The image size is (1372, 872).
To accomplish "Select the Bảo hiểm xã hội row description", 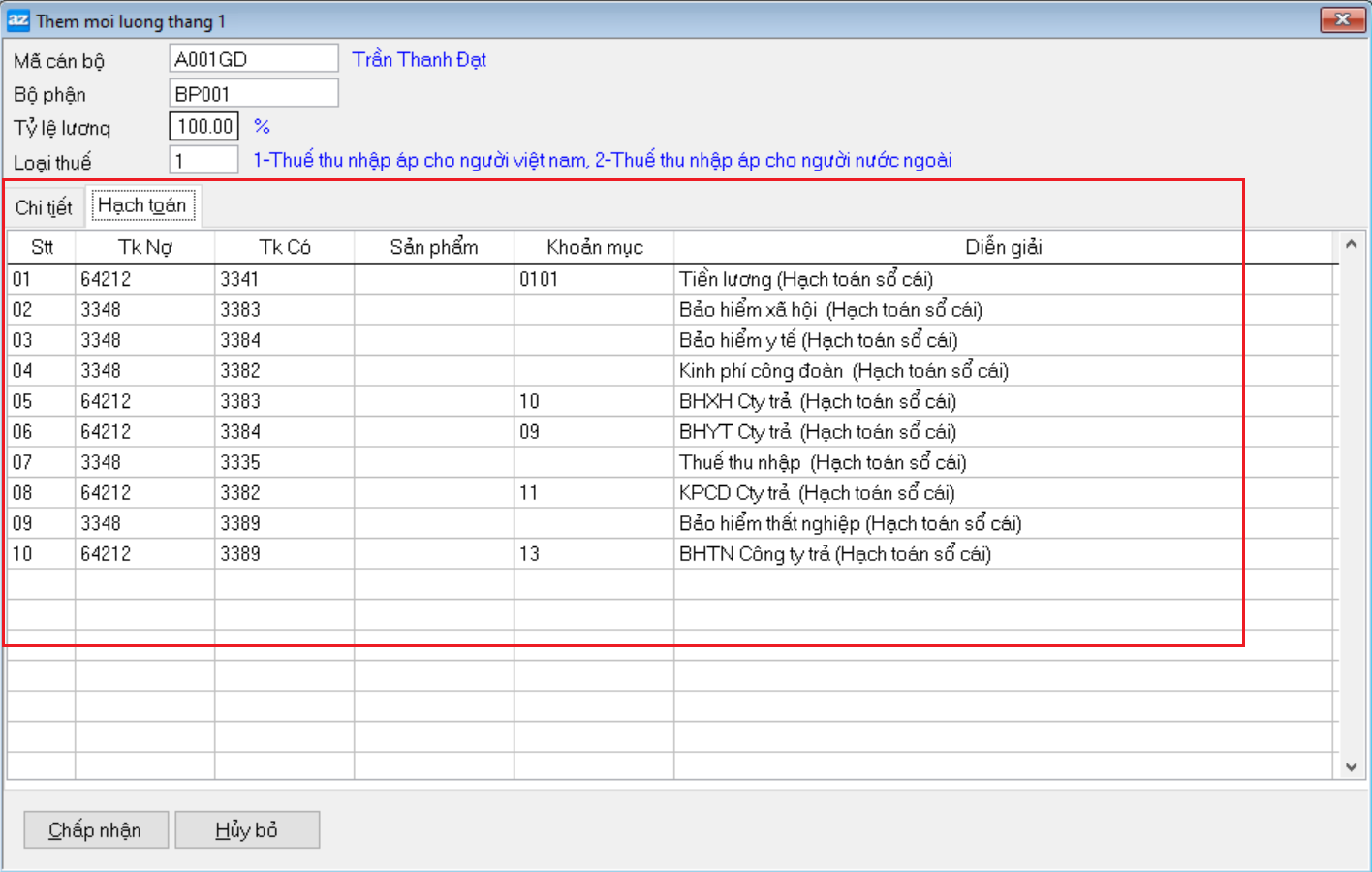I will [830, 310].
